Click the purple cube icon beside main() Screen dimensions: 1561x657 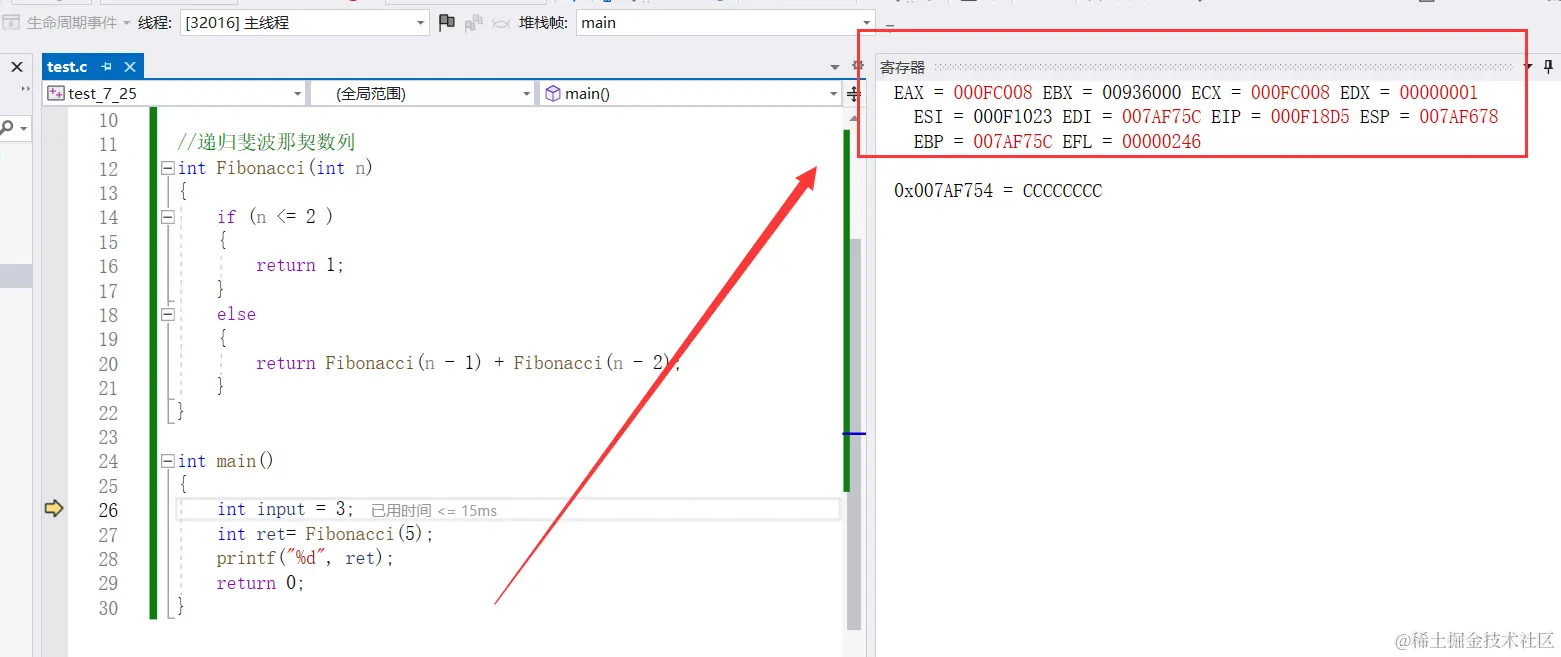click(x=553, y=93)
